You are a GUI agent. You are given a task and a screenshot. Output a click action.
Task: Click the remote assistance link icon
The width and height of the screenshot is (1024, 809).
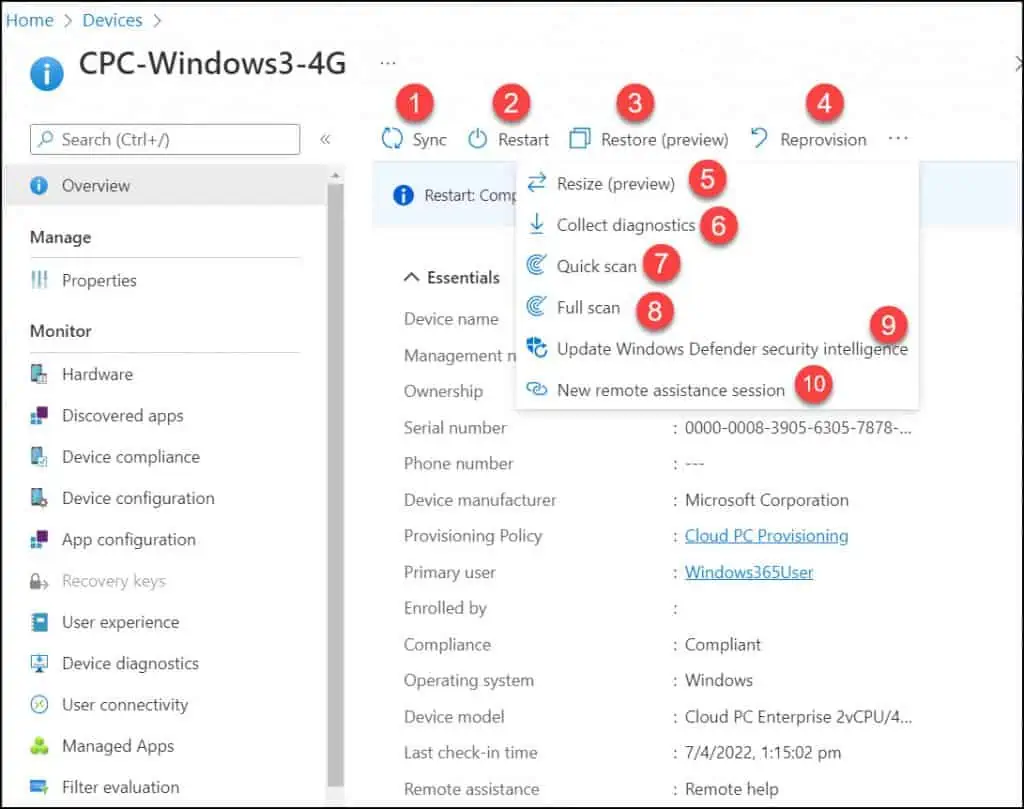536,389
